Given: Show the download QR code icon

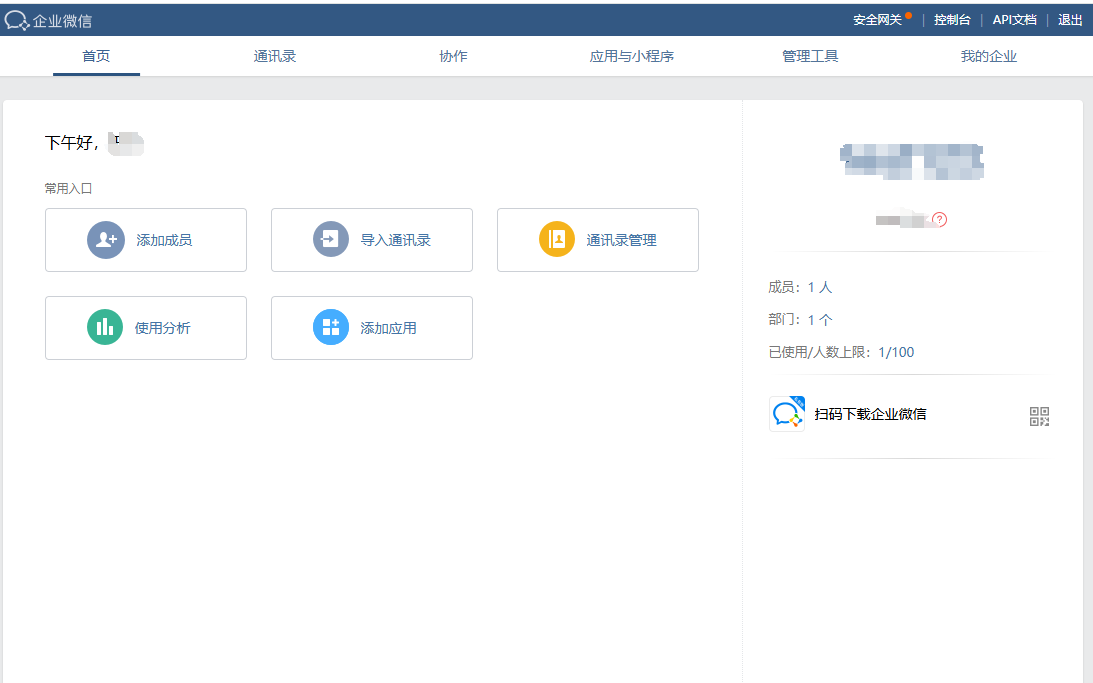Looking at the screenshot, I should tap(1039, 417).
